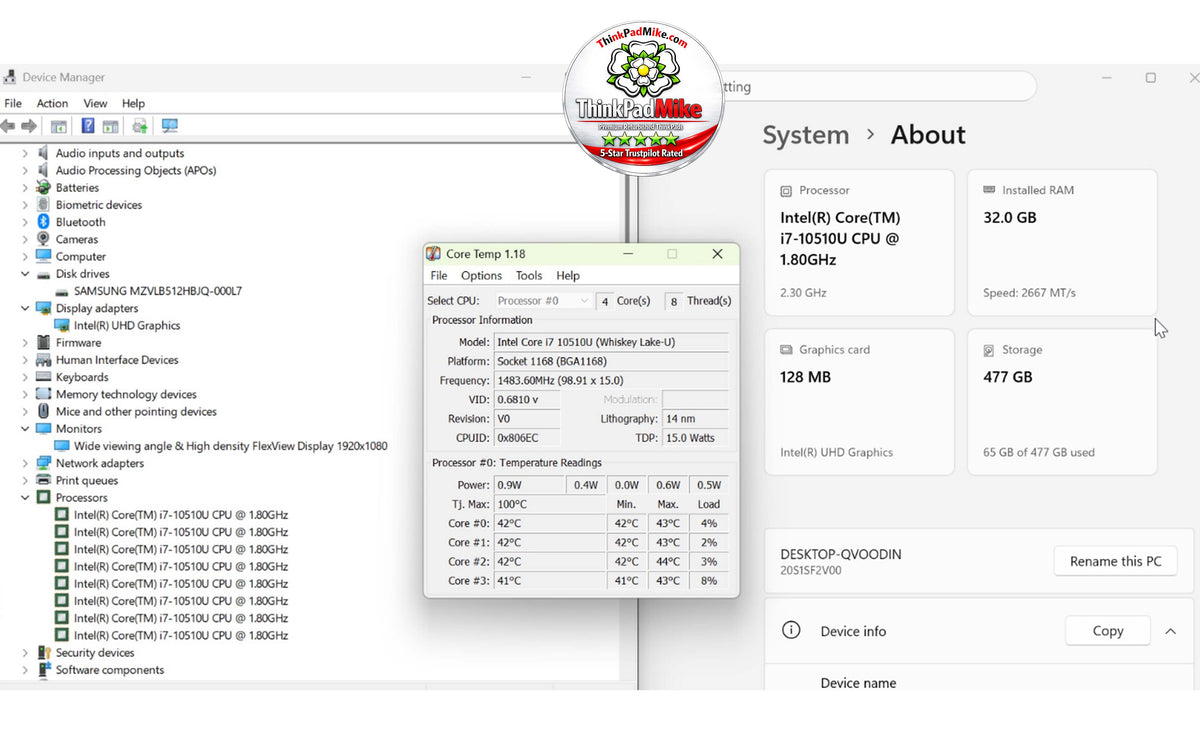Toggle the show/hide console tree toolbar icon
Image resolution: width=1200 pixels, height=754 pixels.
click(x=59, y=126)
